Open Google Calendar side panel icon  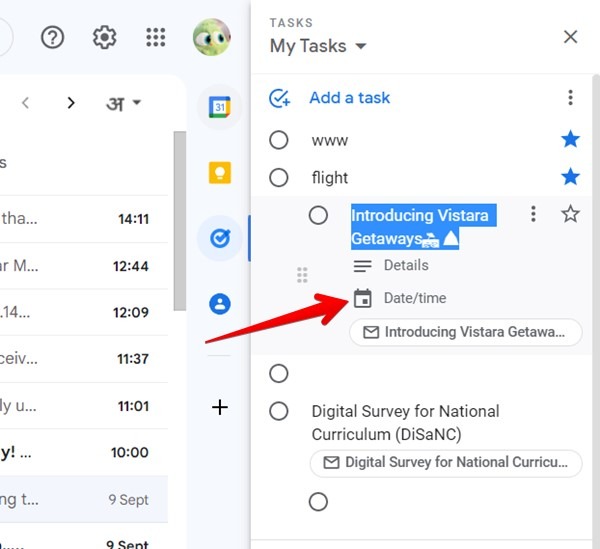220,107
